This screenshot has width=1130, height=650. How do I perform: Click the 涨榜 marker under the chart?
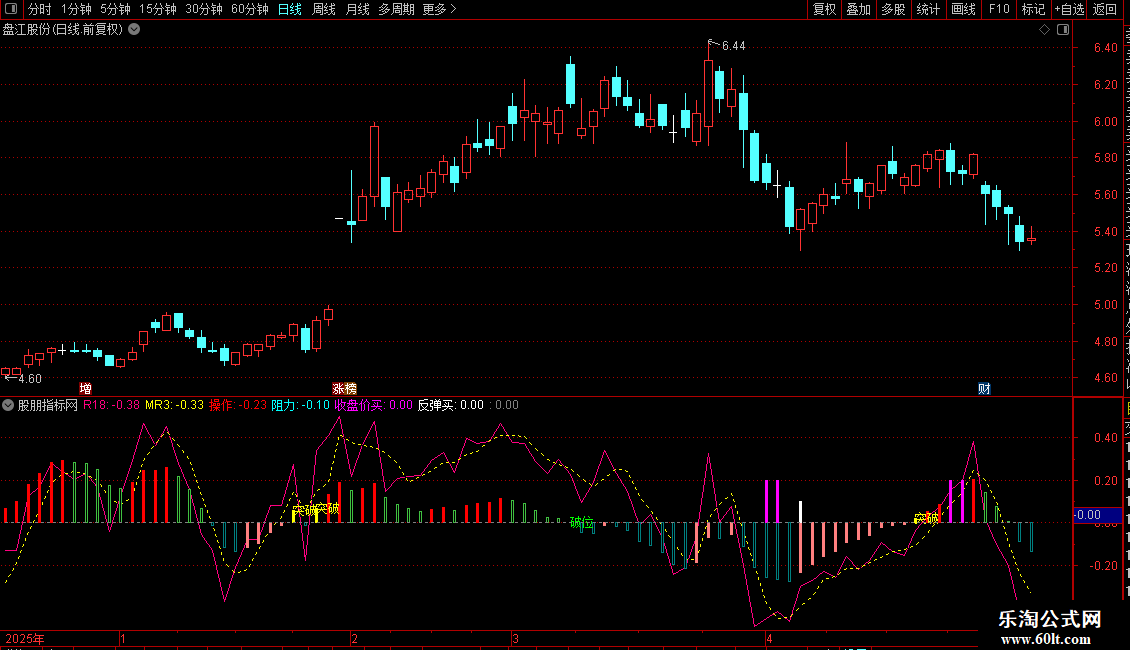pos(344,388)
